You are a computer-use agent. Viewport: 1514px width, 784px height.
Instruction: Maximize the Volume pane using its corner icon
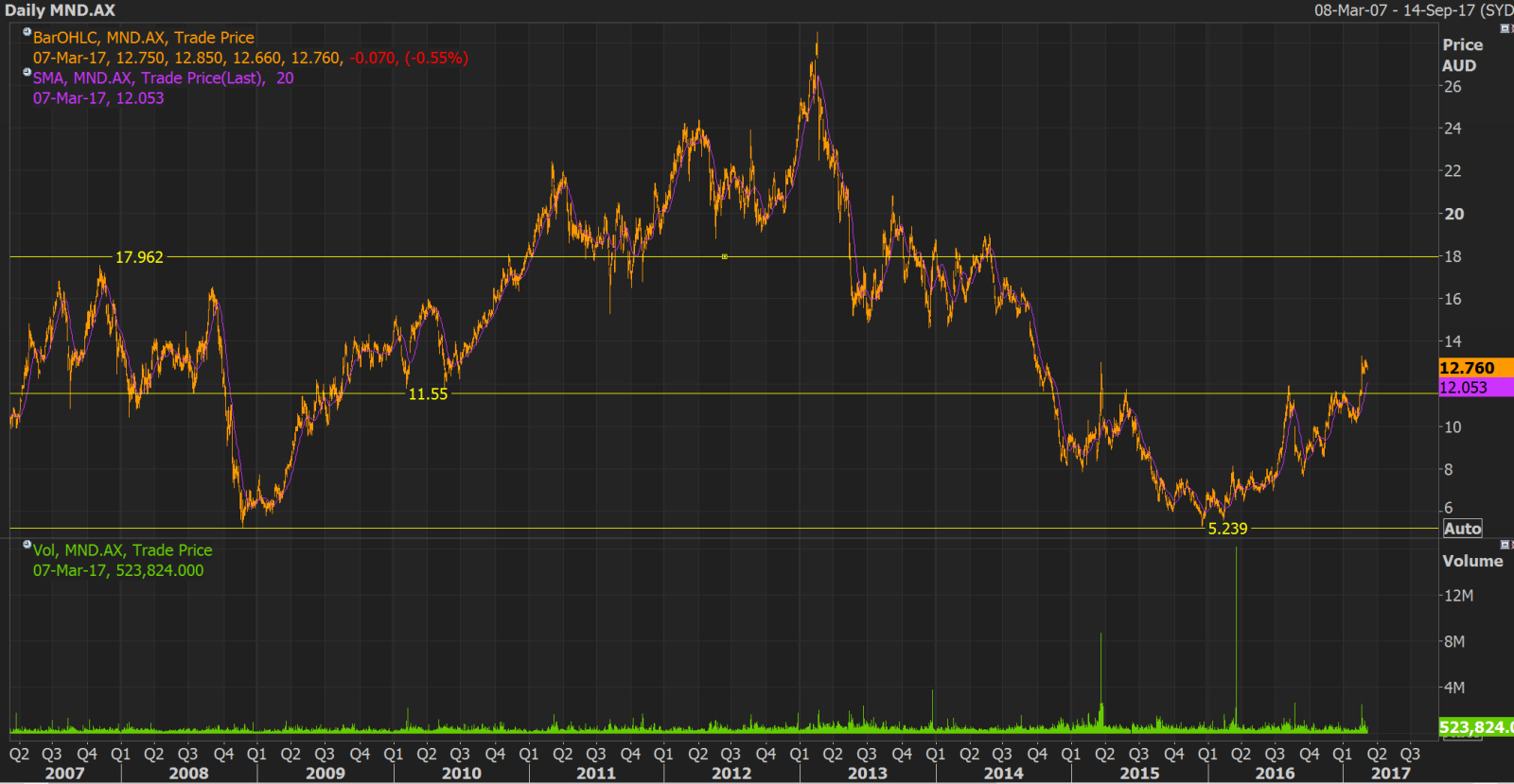(x=1505, y=545)
